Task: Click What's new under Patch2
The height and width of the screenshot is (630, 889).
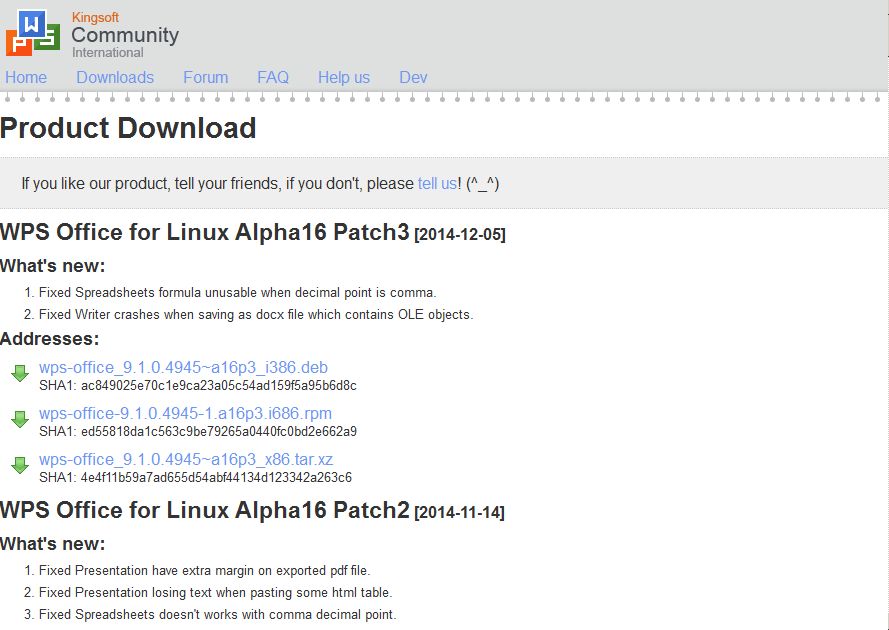Action: (x=53, y=543)
